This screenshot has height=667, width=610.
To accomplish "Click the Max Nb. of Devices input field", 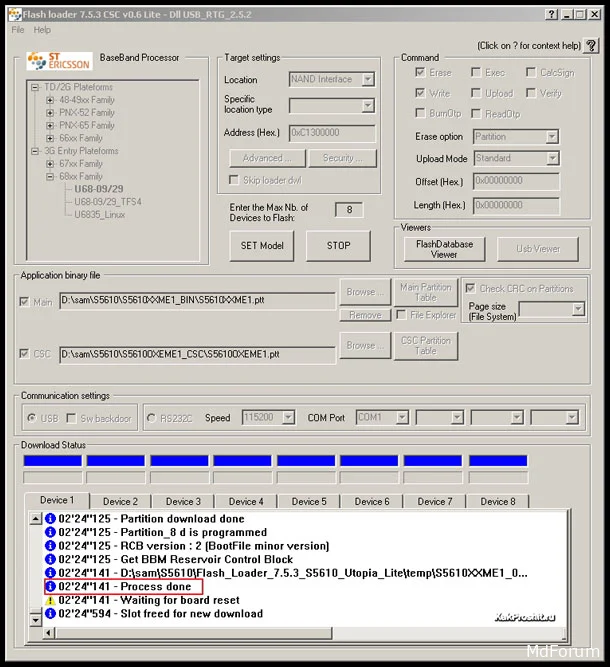I will click(348, 210).
